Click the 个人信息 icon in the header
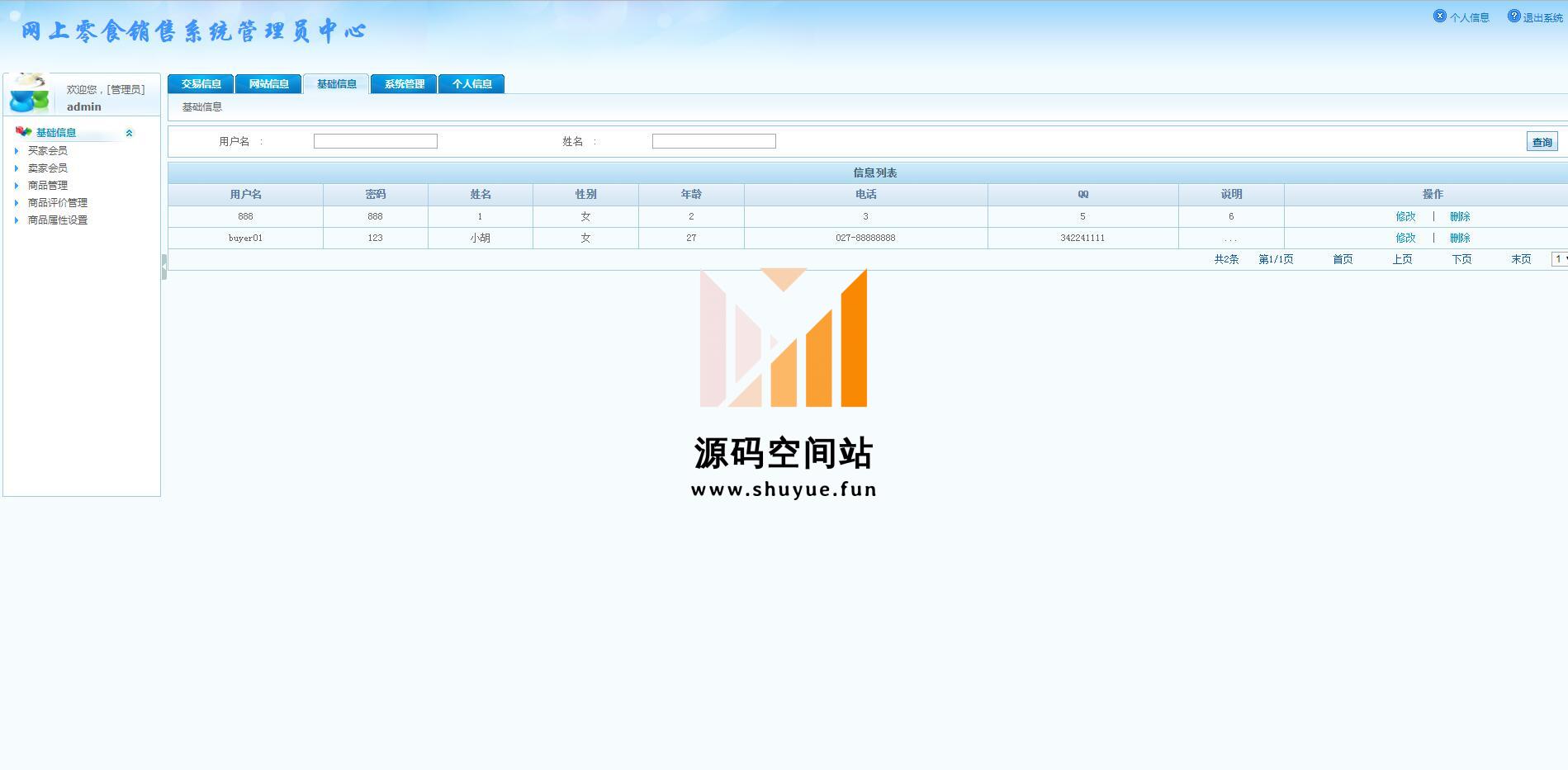Image resolution: width=1568 pixels, height=770 pixels. [x=1440, y=16]
